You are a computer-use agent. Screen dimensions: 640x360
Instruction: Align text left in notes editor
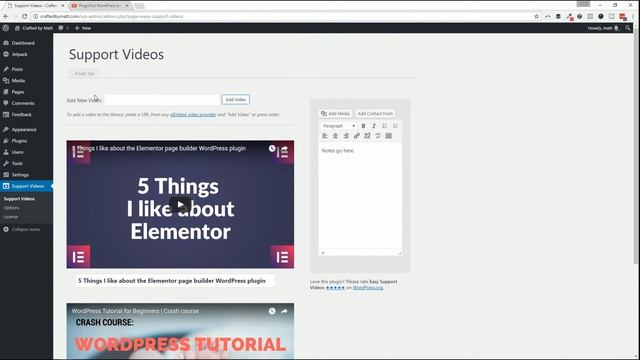tap(325, 136)
